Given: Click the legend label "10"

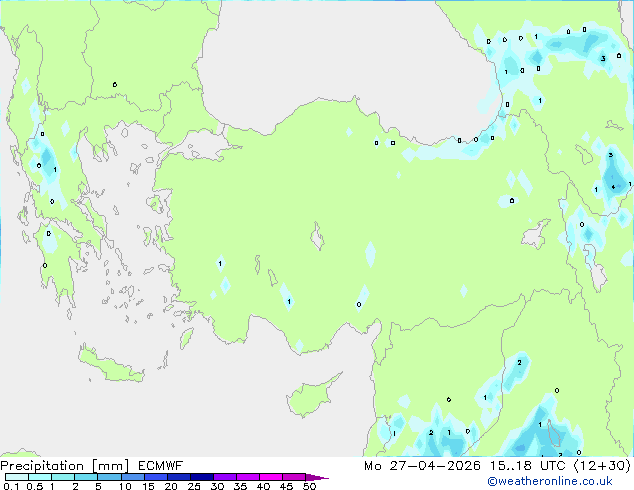Looking at the screenshot, I should click(125, 486).
